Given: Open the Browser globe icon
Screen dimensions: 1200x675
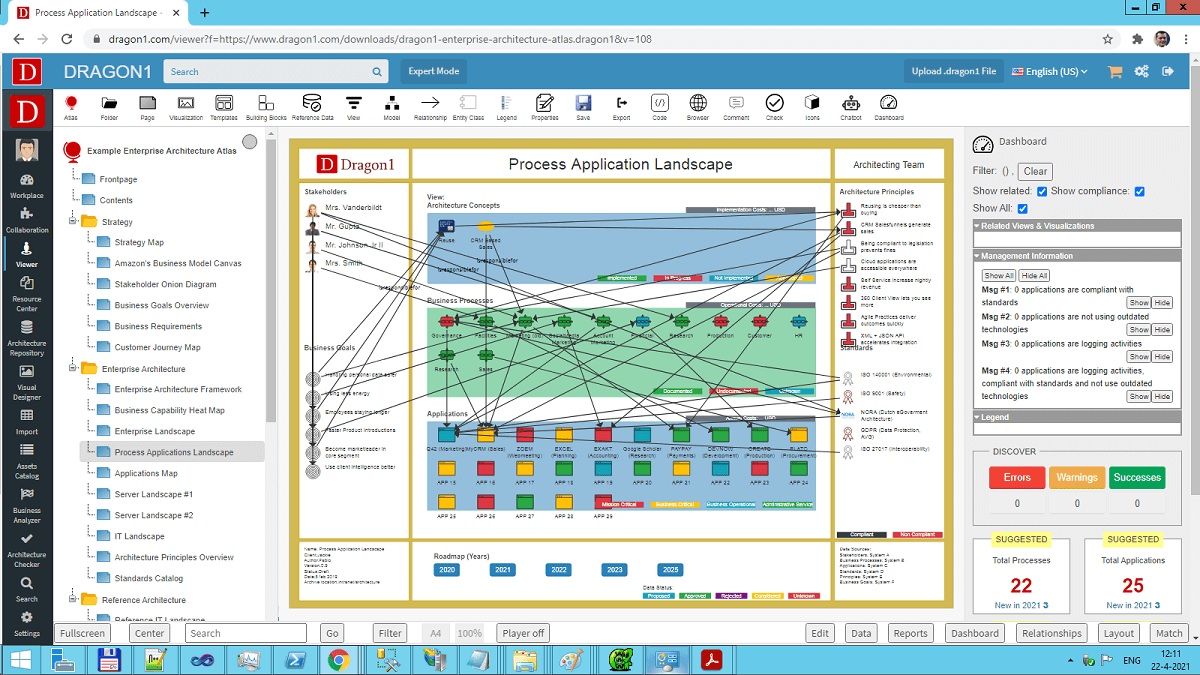Looking at the screenshot, I should coord(698,107).
